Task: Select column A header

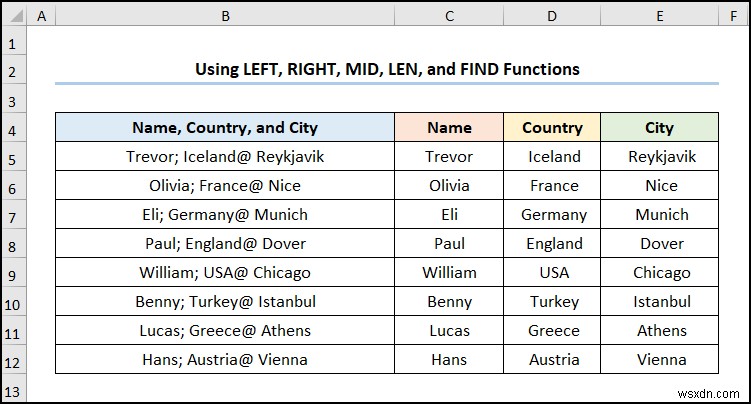Action: pos(41,16)
